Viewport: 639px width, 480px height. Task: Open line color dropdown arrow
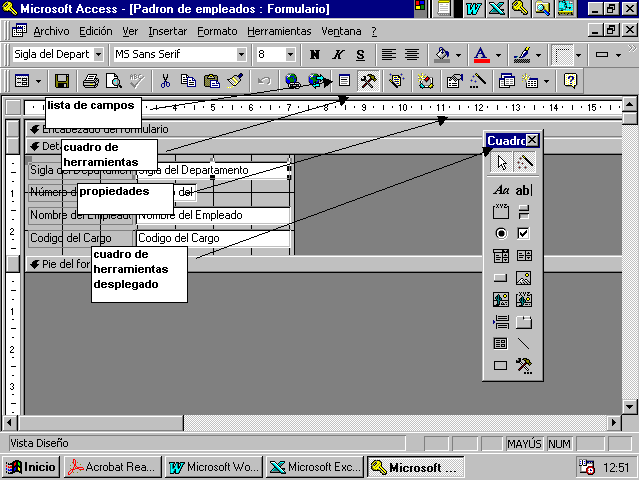point(538,55)
